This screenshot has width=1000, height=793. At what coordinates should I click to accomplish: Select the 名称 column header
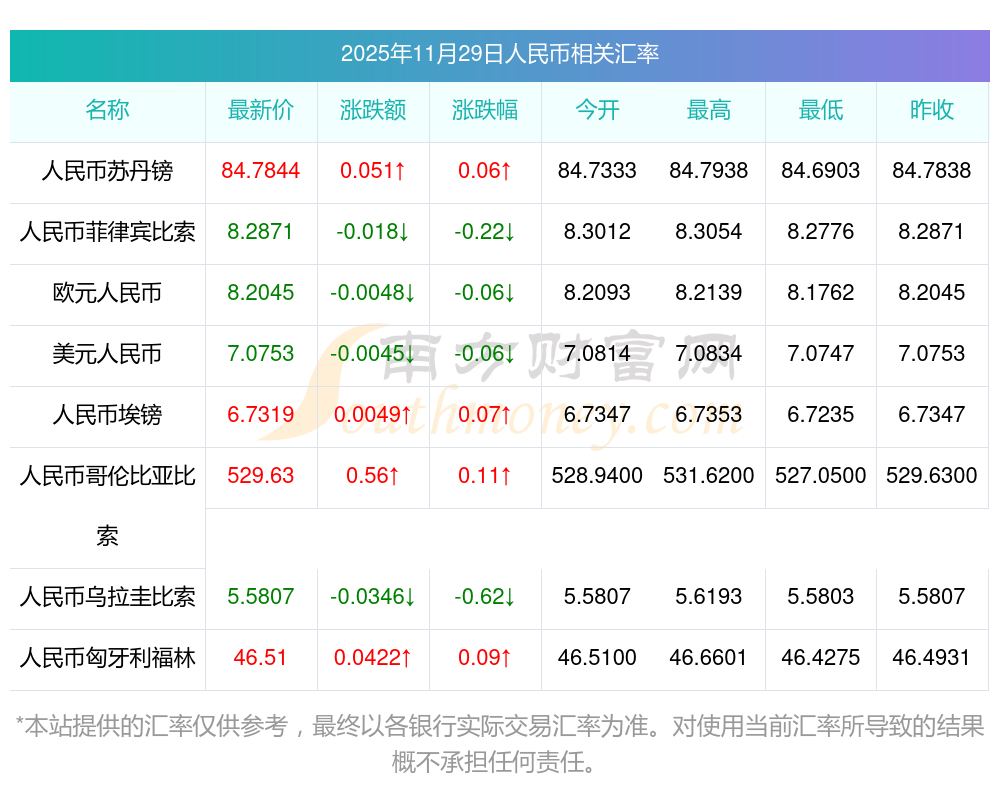pos(107,110)
